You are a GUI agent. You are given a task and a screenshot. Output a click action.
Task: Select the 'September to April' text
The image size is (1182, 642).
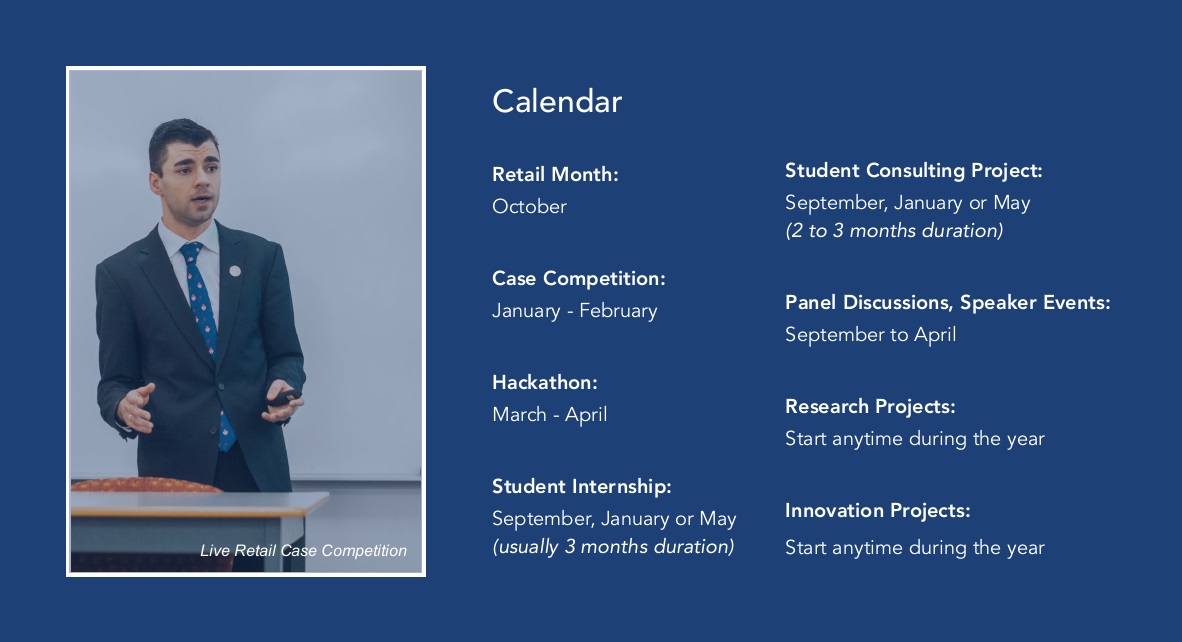click(871, 335)
